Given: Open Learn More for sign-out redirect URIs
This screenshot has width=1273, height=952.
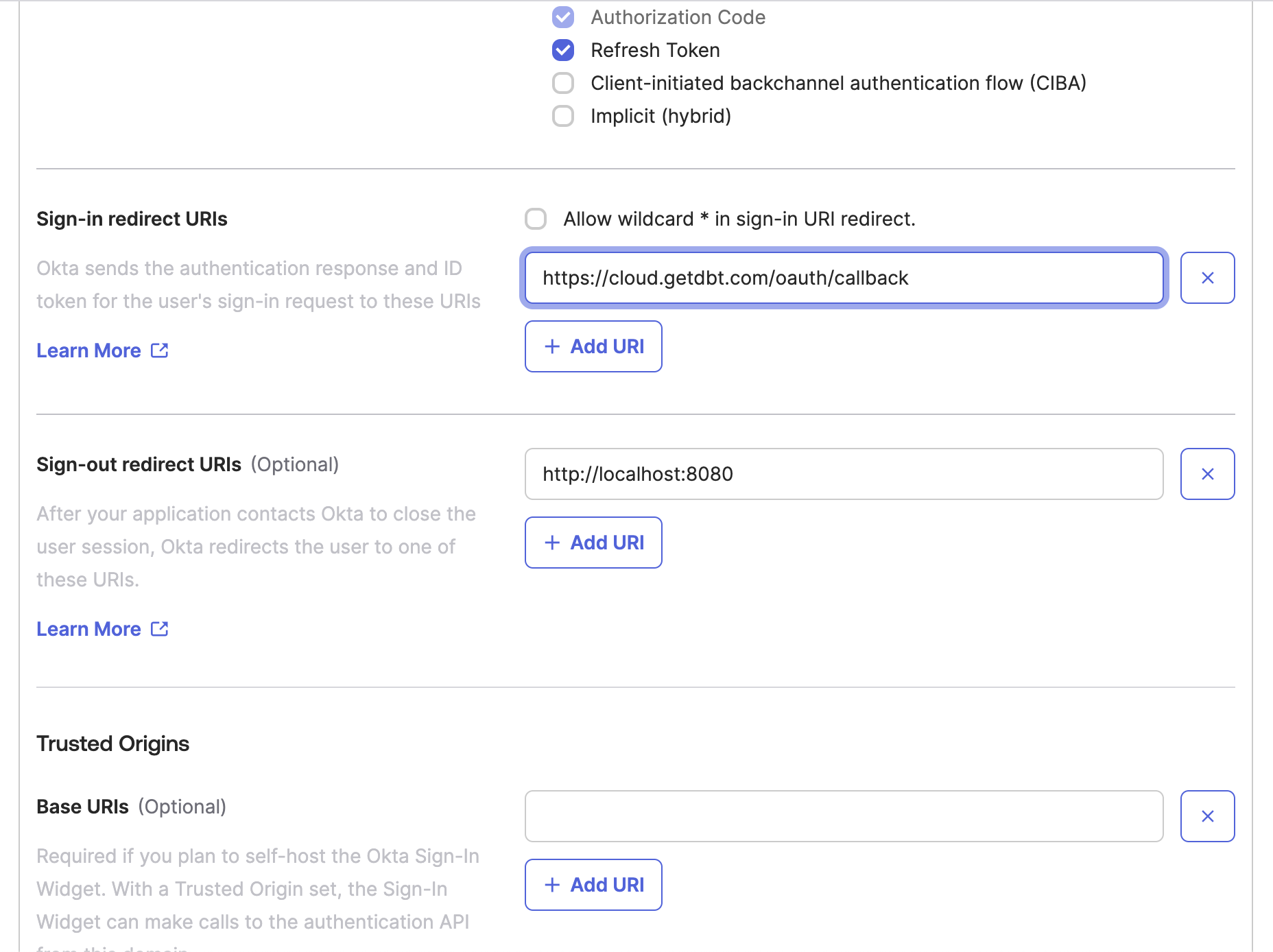Looking at the screenshot, I should coord(89,628).
